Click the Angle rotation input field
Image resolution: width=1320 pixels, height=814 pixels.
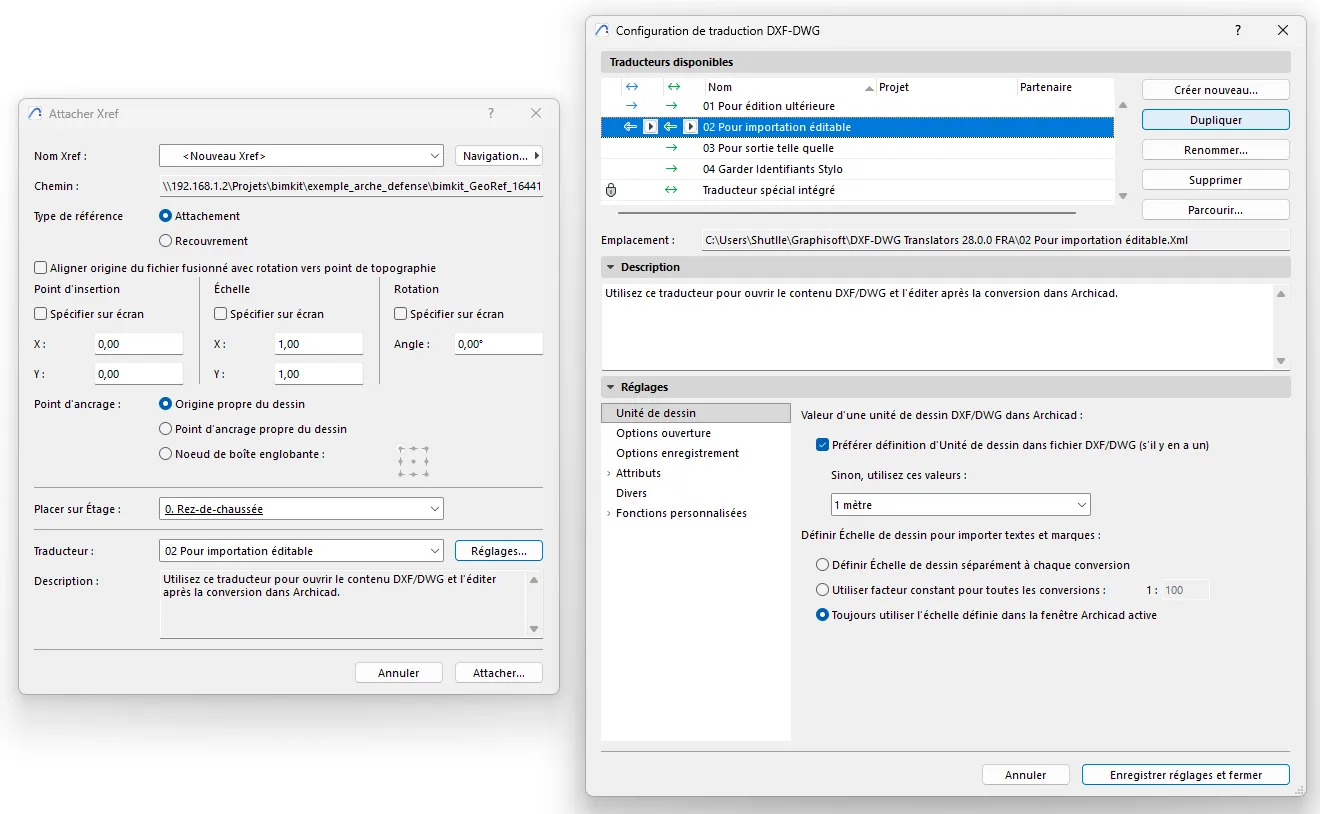coord(498,344)
